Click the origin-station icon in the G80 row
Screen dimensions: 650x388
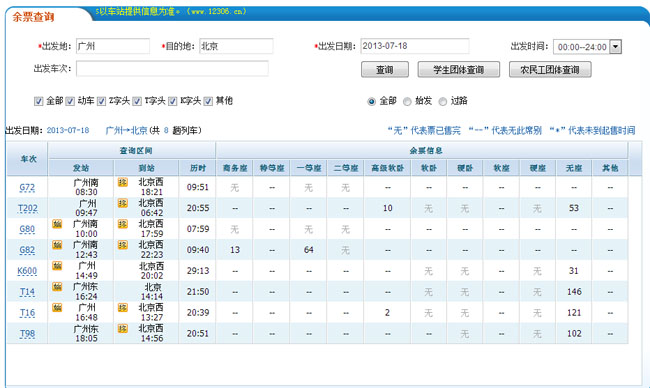pyautogui.click(x=57, y=224)
